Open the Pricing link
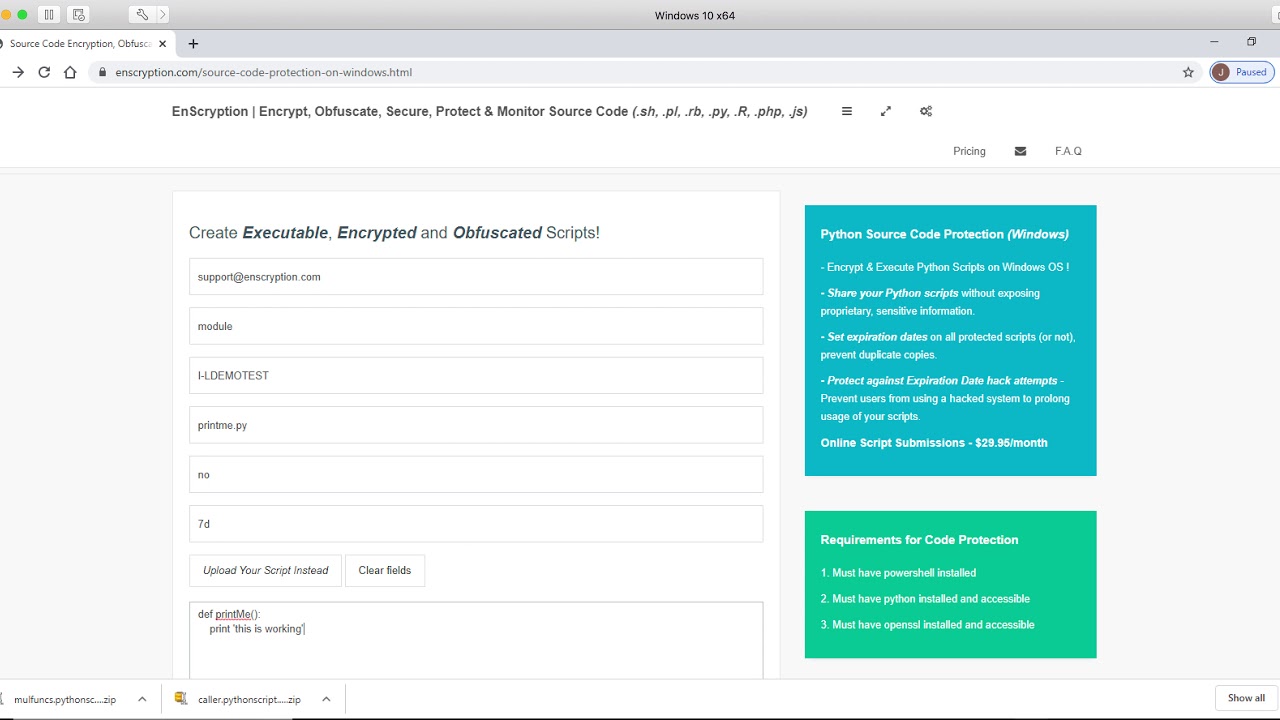Image resolution: width=1280 pixels, height=720 pixels. (969, 151)
